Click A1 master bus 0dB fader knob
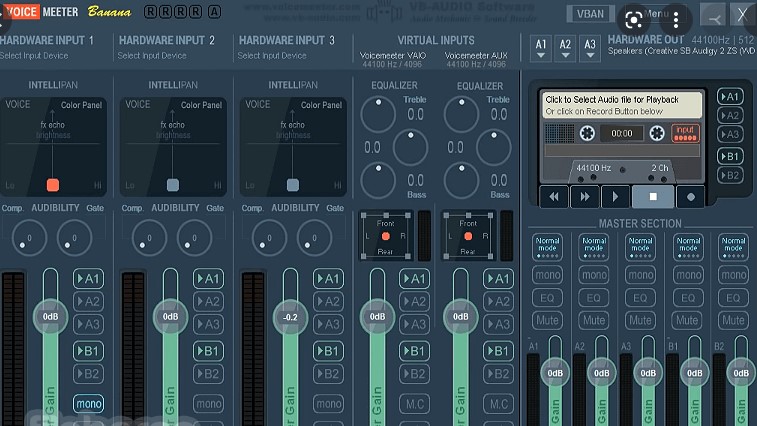Screen dimensions: 757x426 tap(555, 373)
